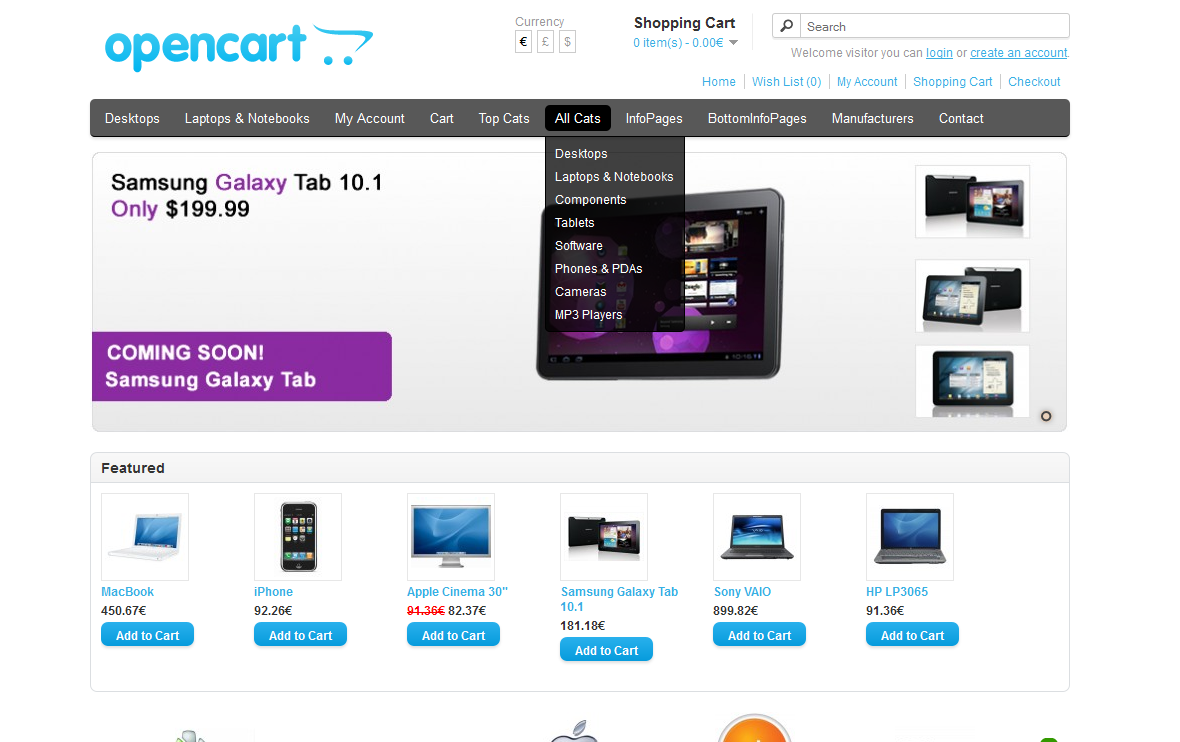1180x742 pixels.
Task: Choose Software in the dropdown
Action: tap(579, 246)
